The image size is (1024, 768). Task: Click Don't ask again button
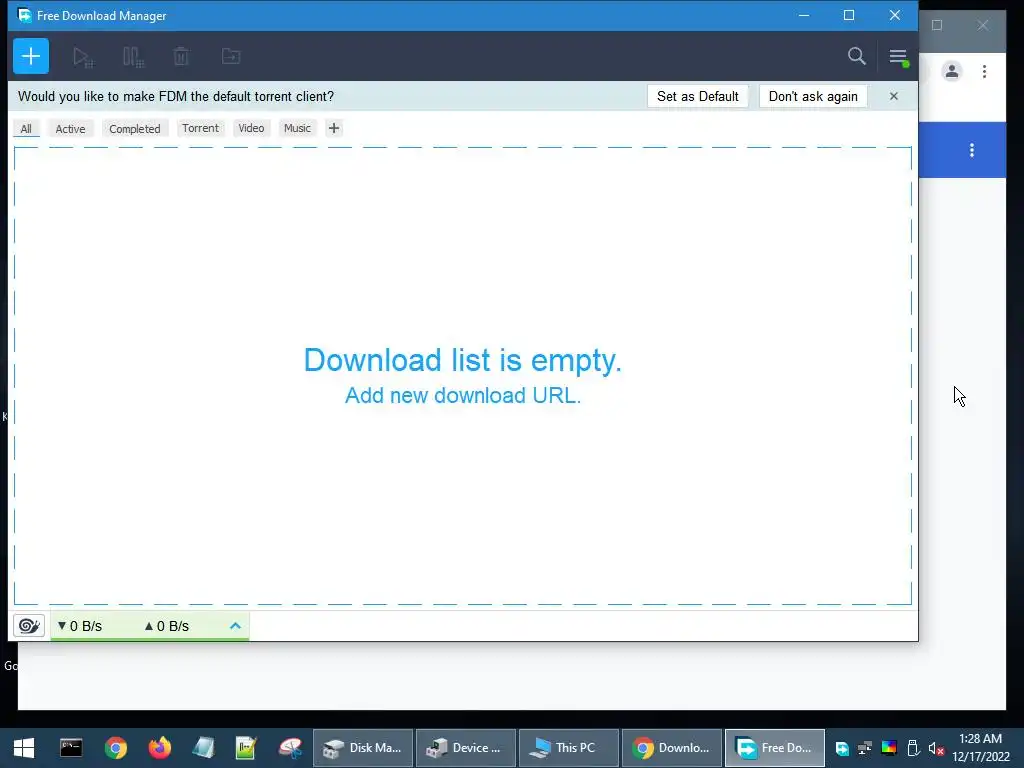tap(813, 96)
